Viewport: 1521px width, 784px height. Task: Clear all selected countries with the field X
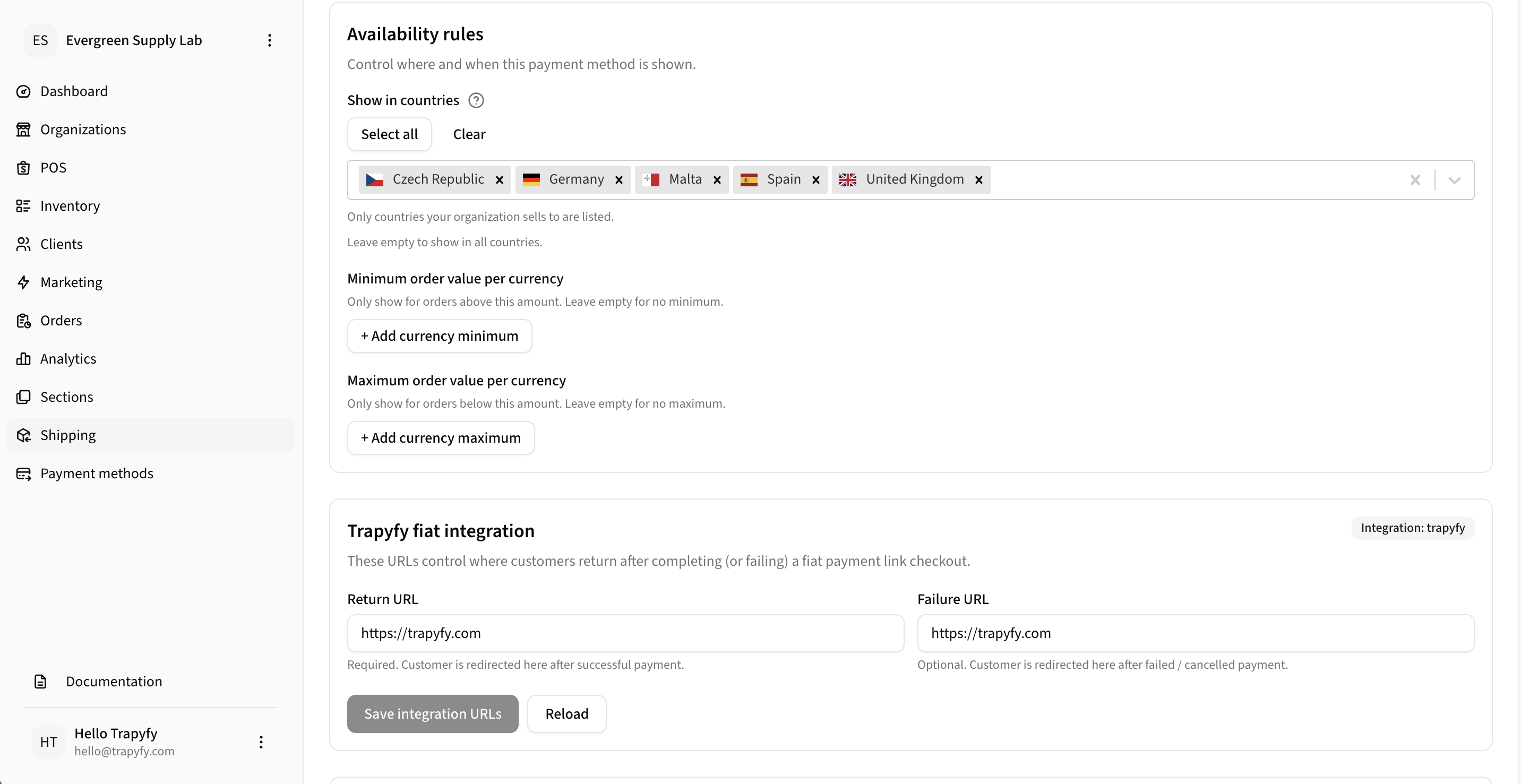click(x=1415, y=179)
